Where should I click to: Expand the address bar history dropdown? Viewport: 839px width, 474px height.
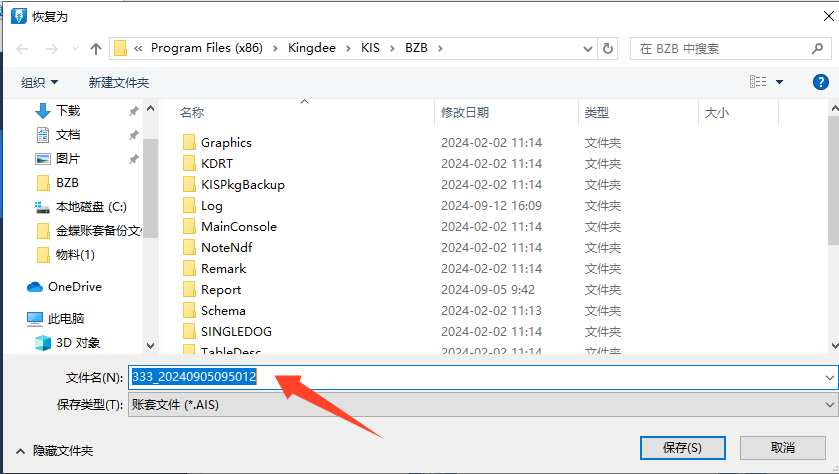[x=588, y=49]
